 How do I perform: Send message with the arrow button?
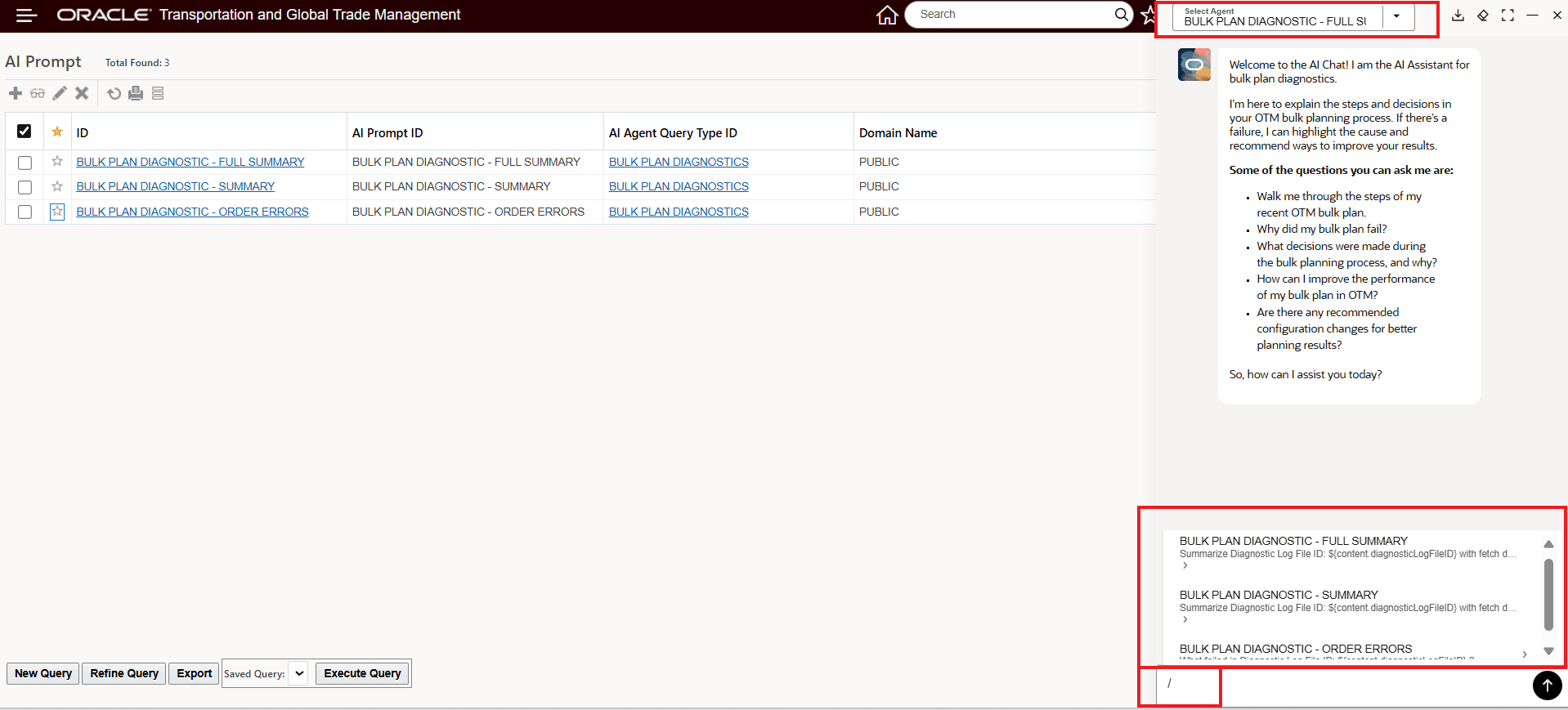point(1547,685)
